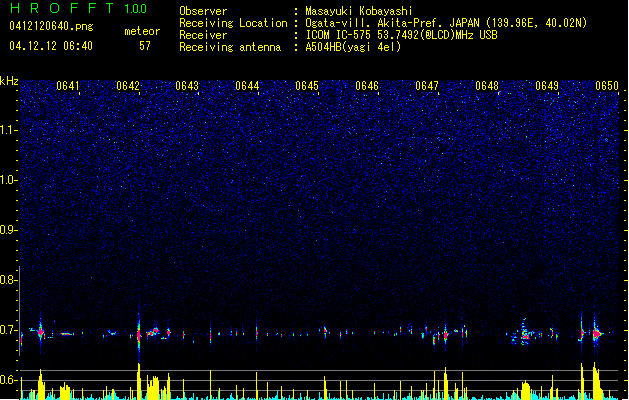Screen dimensions: 629x400
Task: Click the 0646 time marker
Action: tap(367, 86)
